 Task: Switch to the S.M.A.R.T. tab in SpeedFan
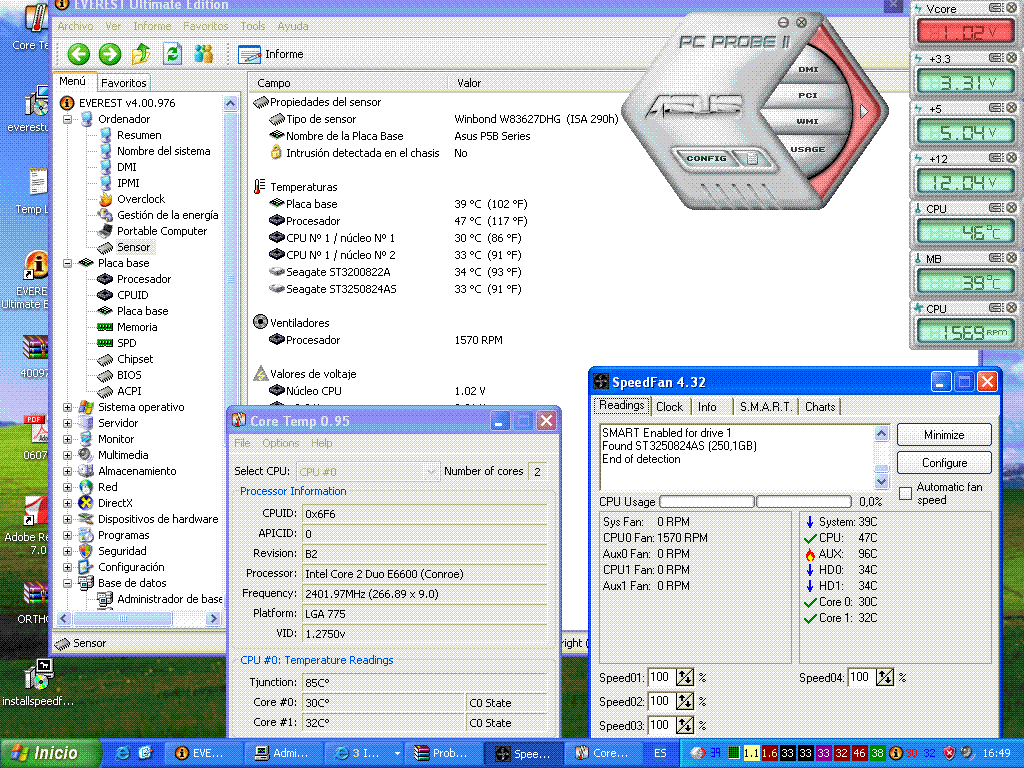[765, 406]
